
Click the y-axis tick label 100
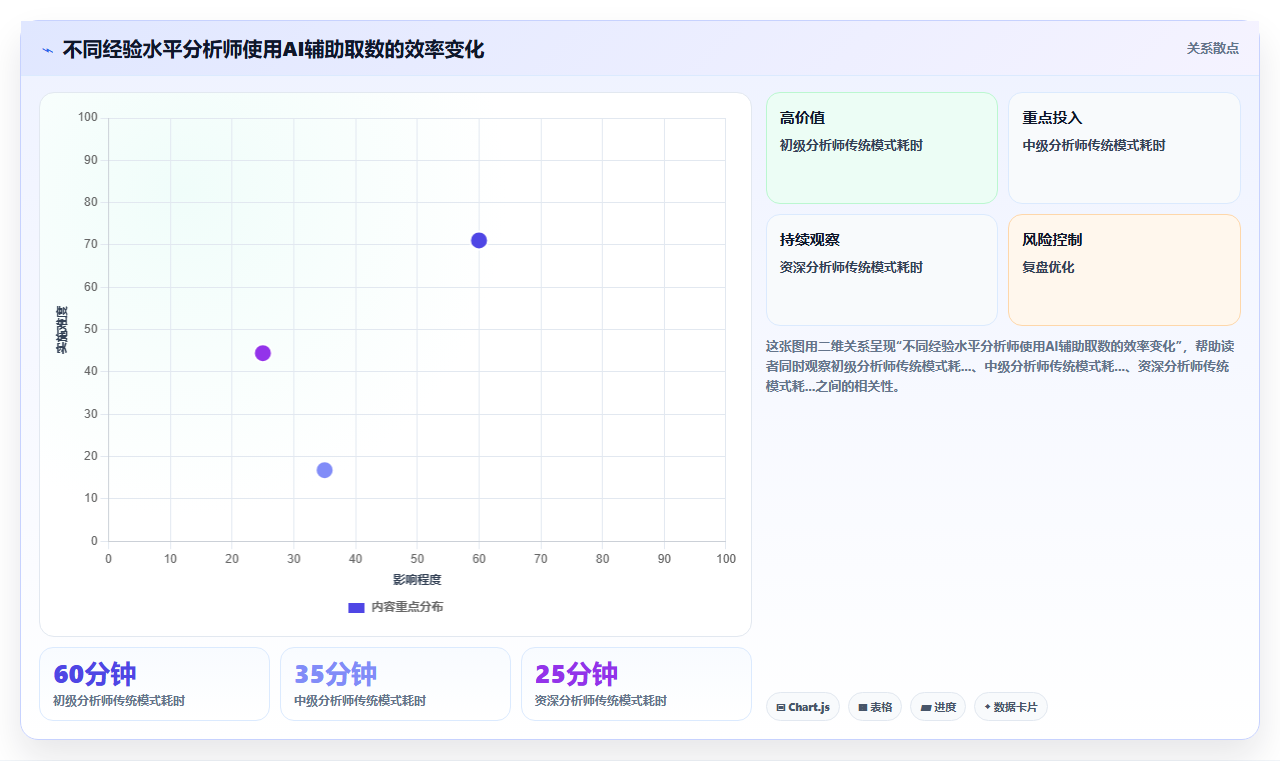tap(88, 118)
